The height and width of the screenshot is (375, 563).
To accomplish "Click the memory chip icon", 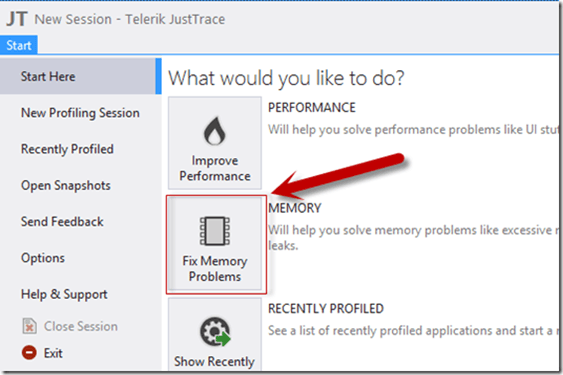I will click(215, 231).
